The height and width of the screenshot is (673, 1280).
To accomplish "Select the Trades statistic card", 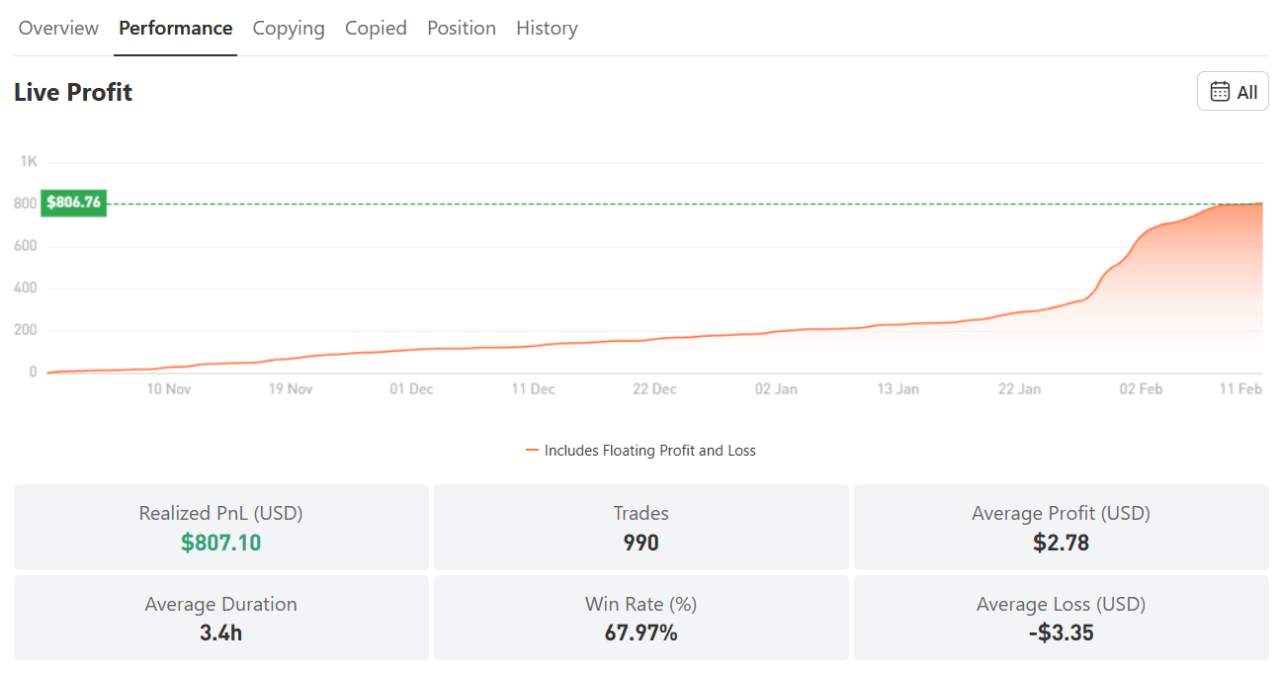I will (x=641, y=527).
